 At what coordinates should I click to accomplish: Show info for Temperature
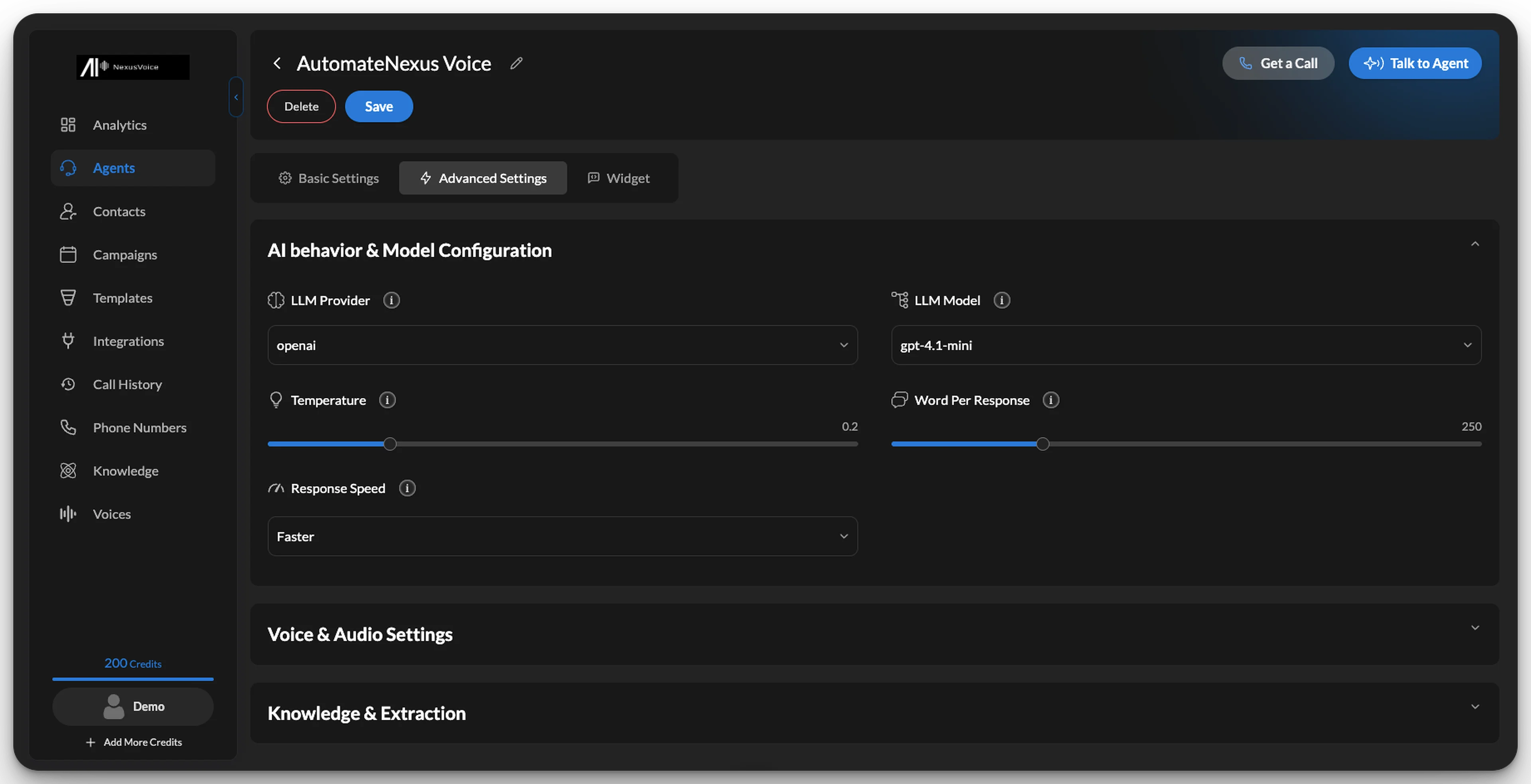pyautogui.click(x=387, y=400)
